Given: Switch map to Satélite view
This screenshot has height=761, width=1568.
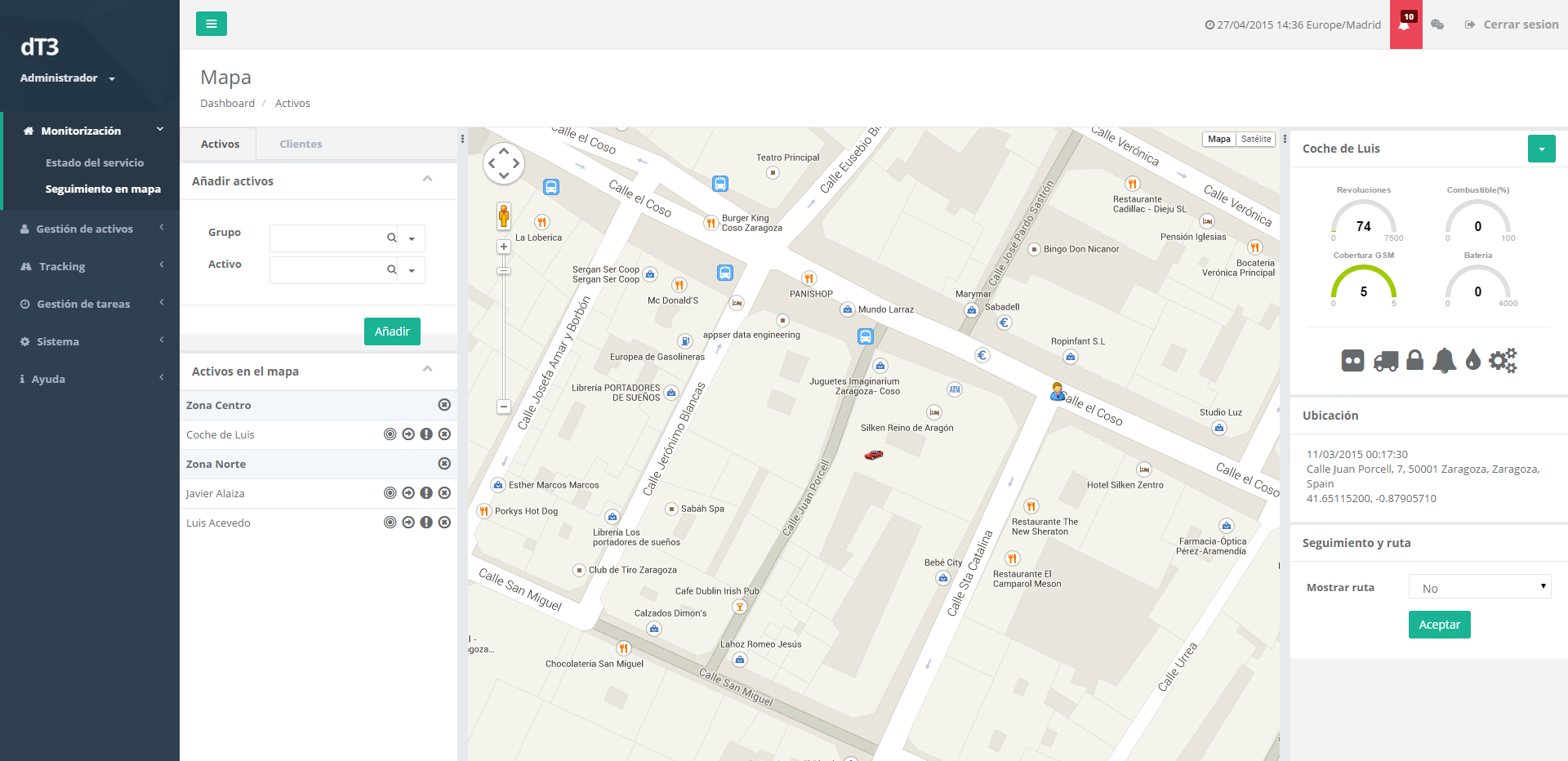Looking at the screenshot, I should click(1256, 140).
